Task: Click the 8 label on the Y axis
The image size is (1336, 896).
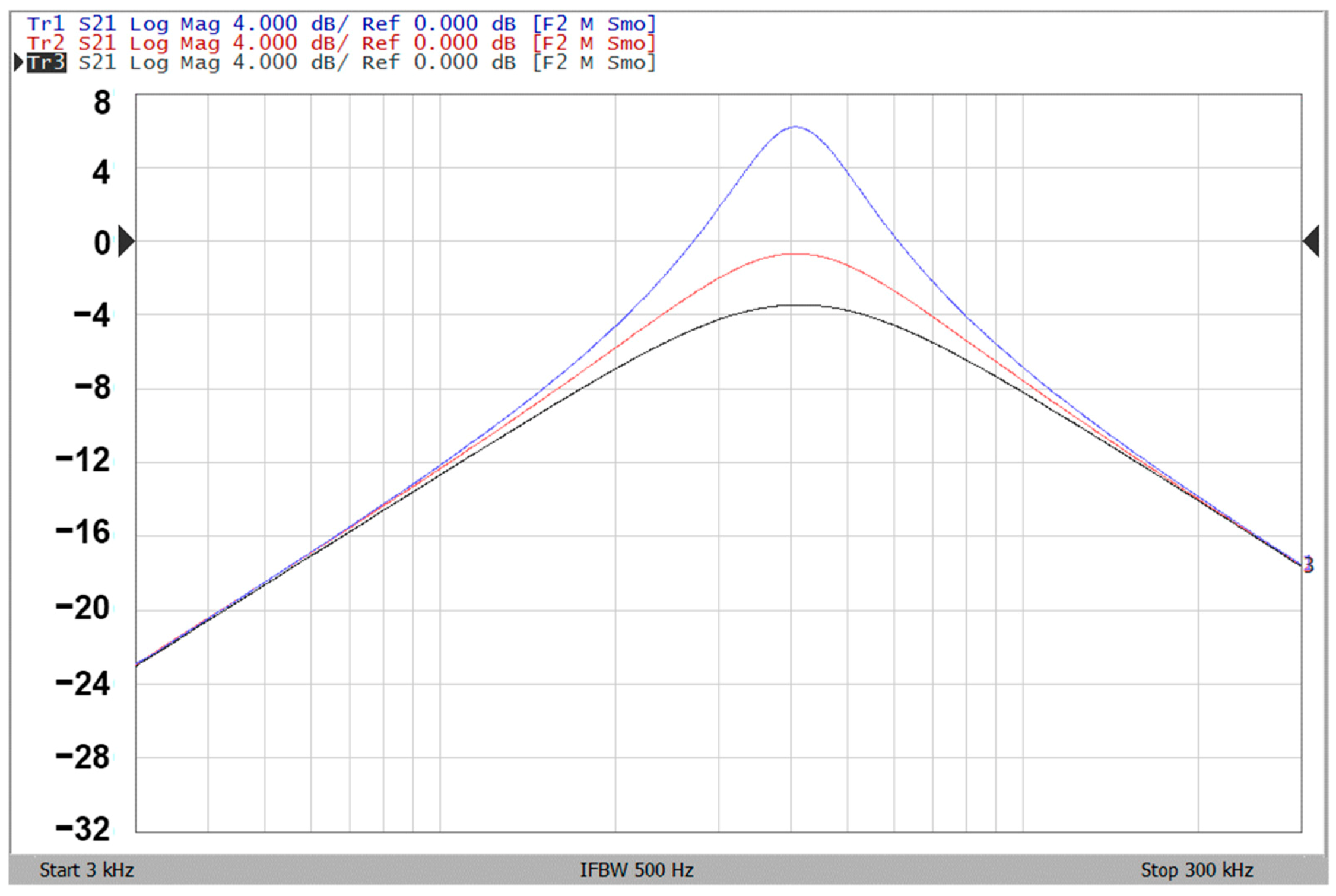Action: click(101, 103)
